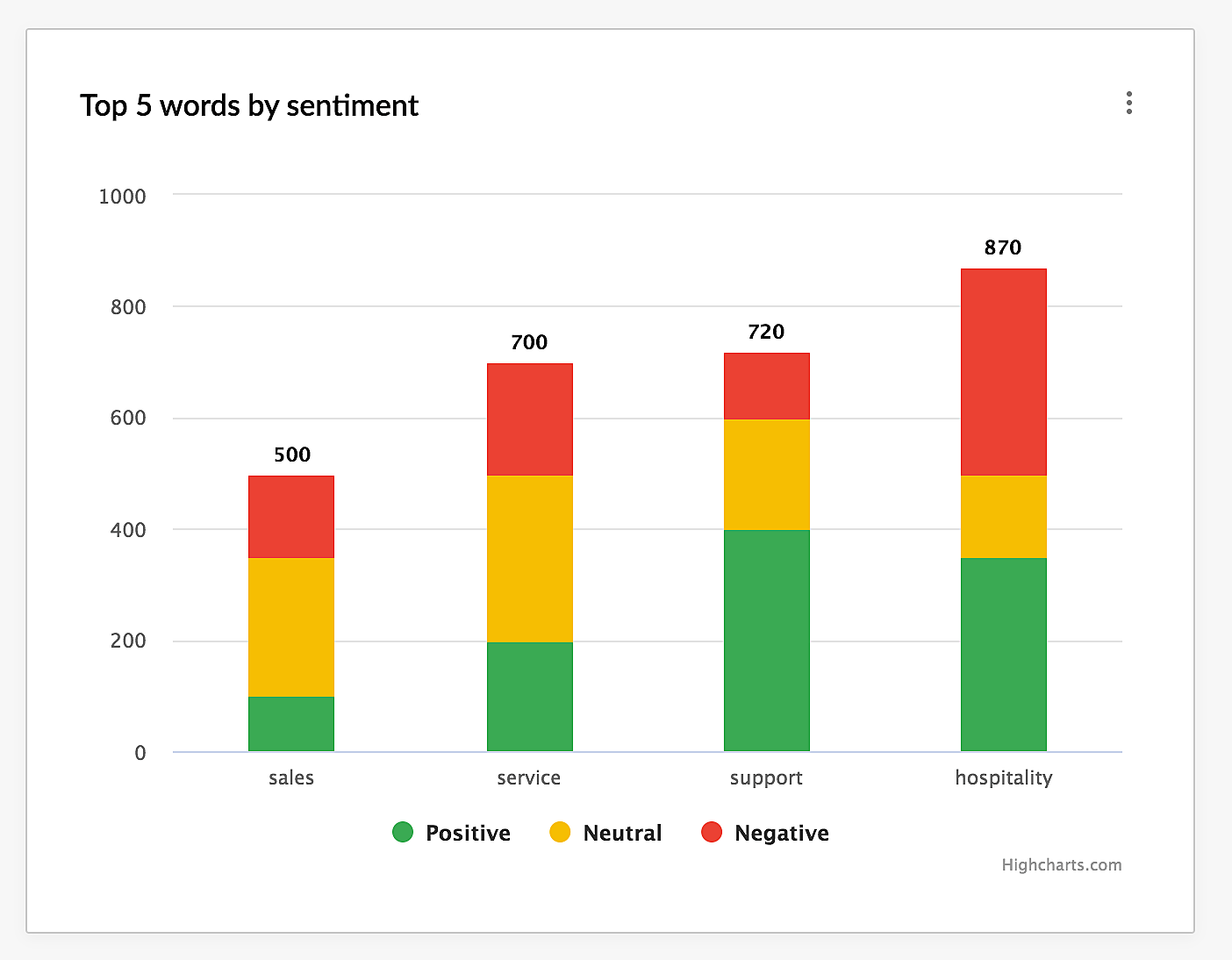Image resolution: width=1232 pixels, height=960 pixels.
Task: Select the green Positive segment of service bar
Action: point(529,697)
